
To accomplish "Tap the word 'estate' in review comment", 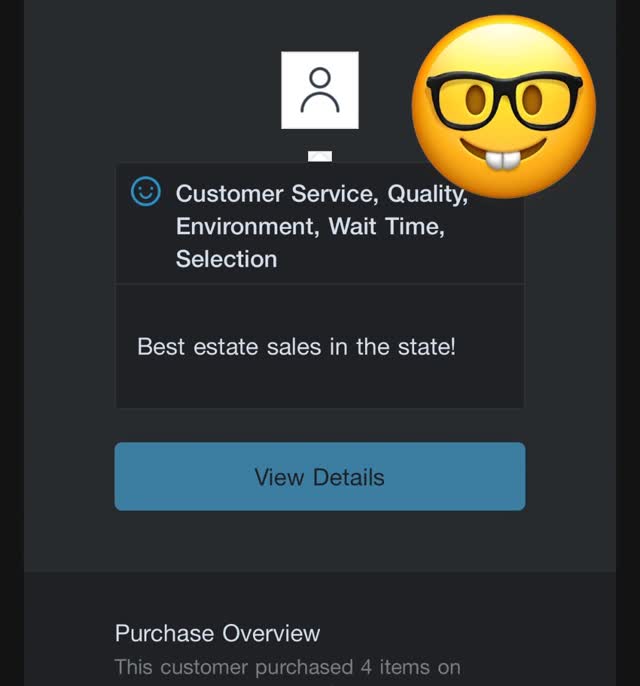I will 226,347.
